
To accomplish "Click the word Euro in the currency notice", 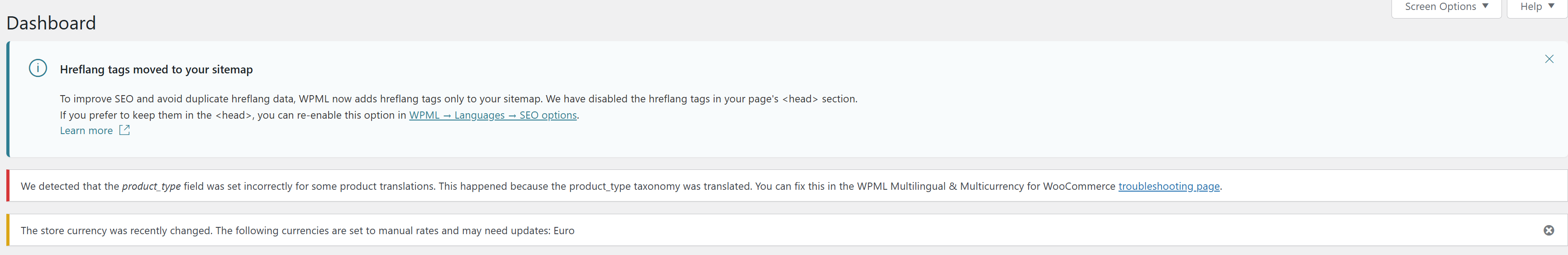I will (x=564, y=231).
